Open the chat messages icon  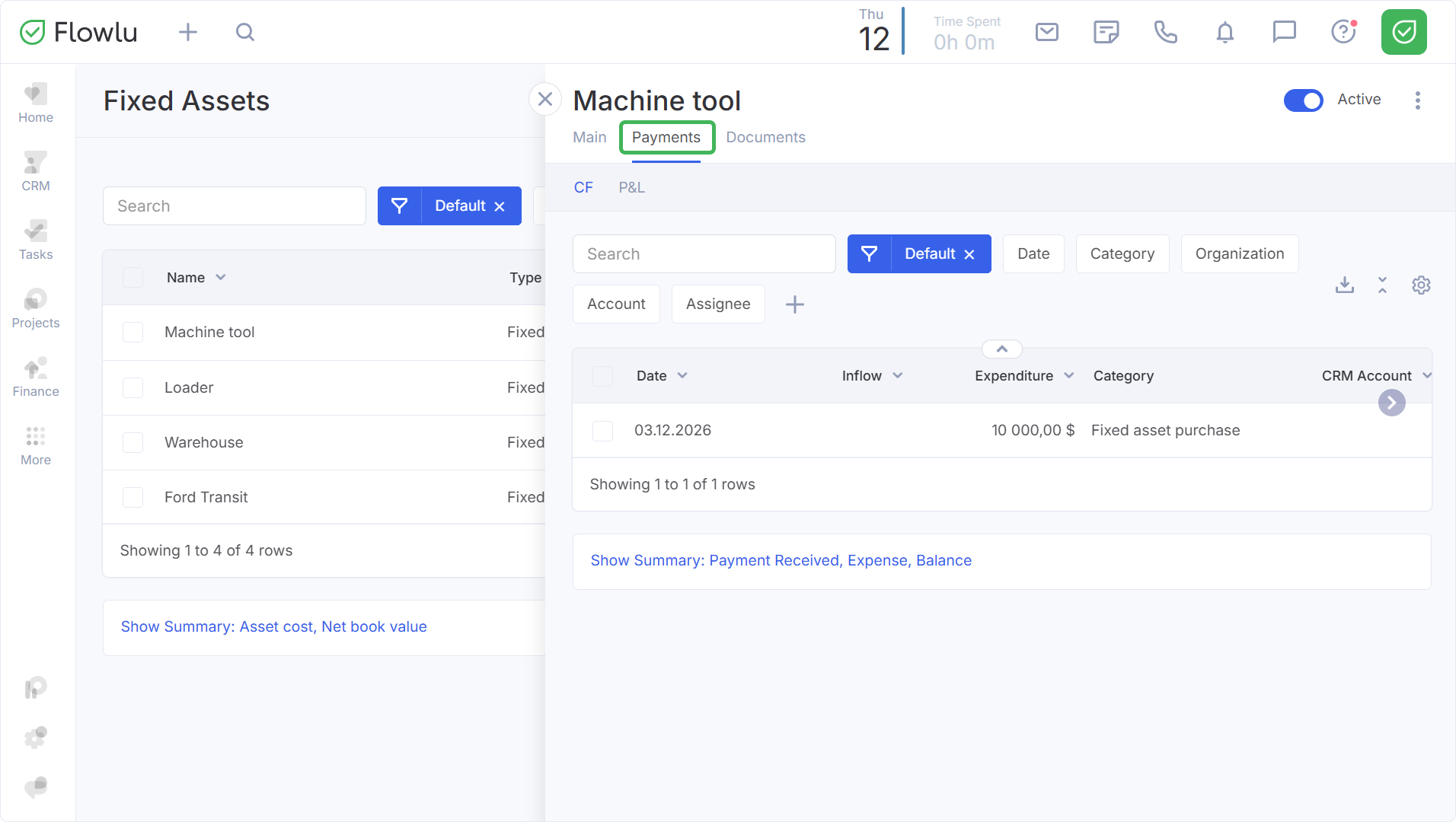1284,32
